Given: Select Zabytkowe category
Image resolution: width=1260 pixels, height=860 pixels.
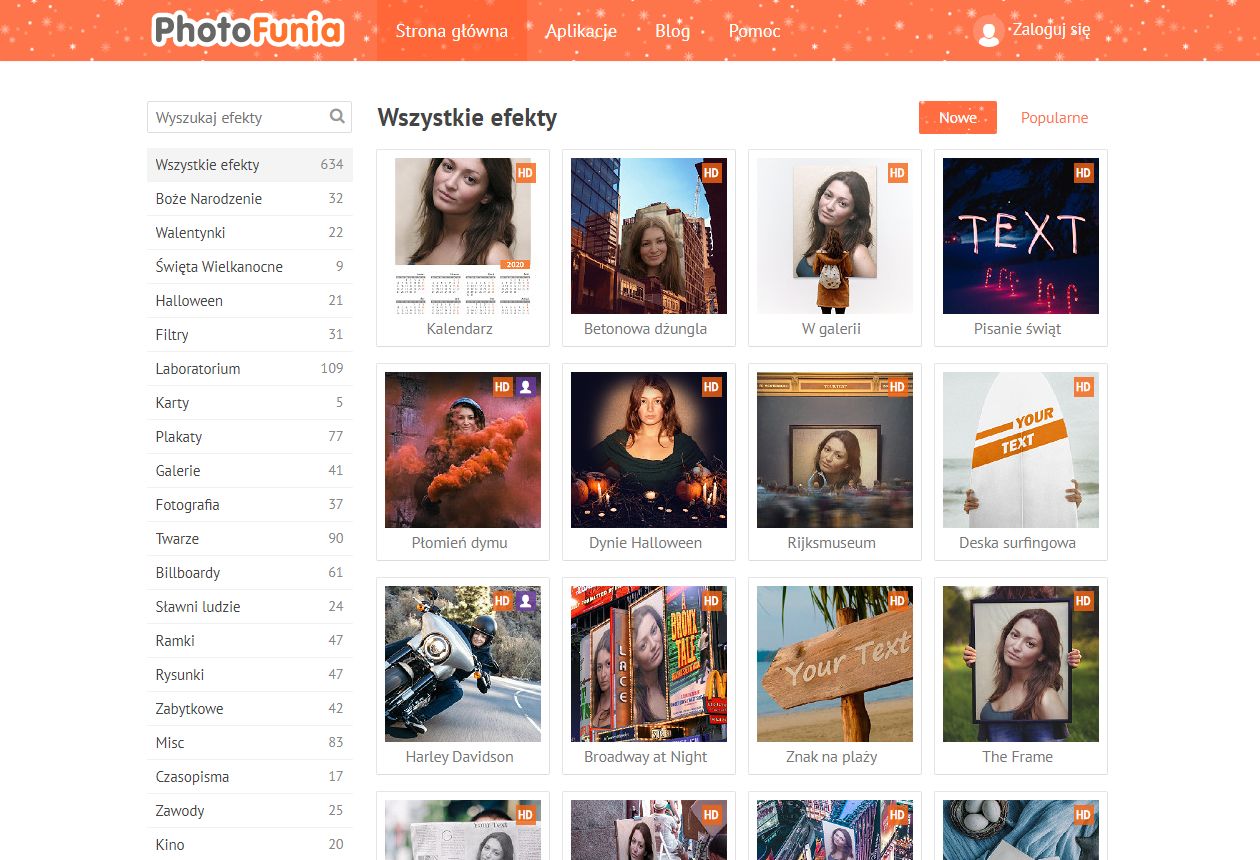Looking at the screenshot, I should [x=249, y=709].
